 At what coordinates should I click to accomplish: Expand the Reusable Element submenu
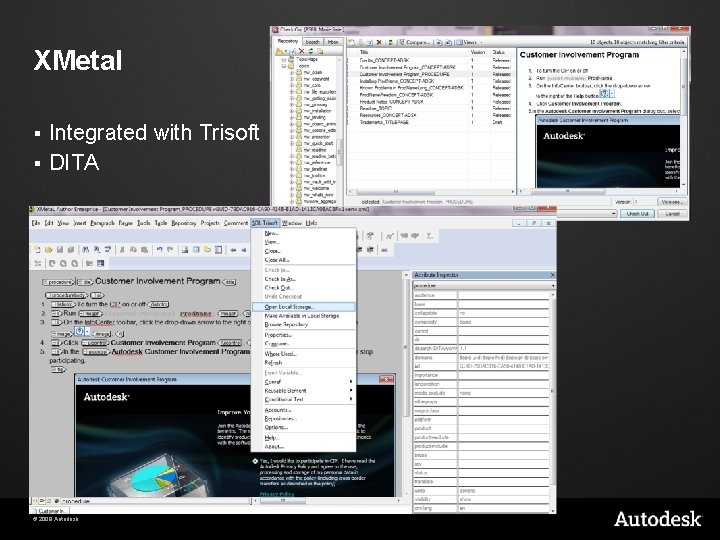coord(304,390)
